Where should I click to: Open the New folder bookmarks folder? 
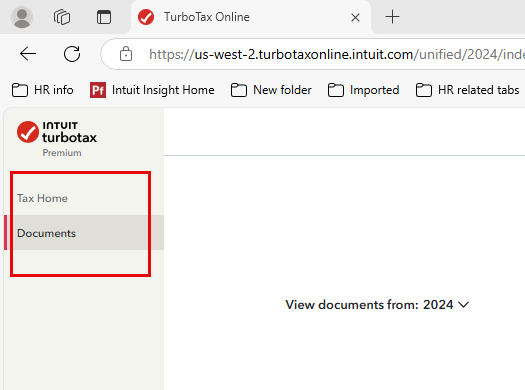click(x=271, y=90)
